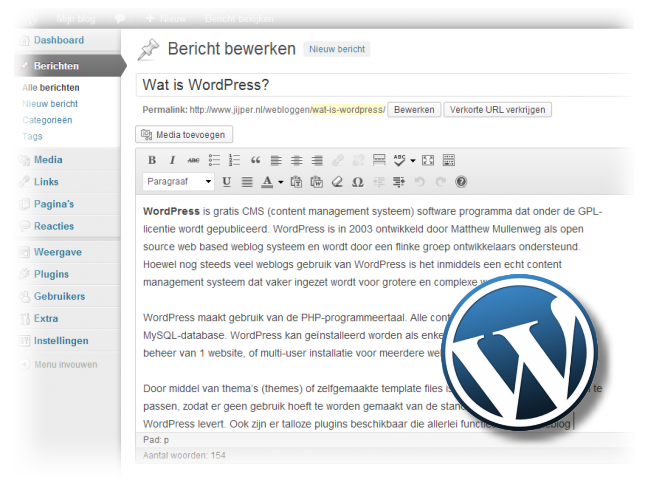Justify text alignment
The image size is (653, 485).
[247, 182]
